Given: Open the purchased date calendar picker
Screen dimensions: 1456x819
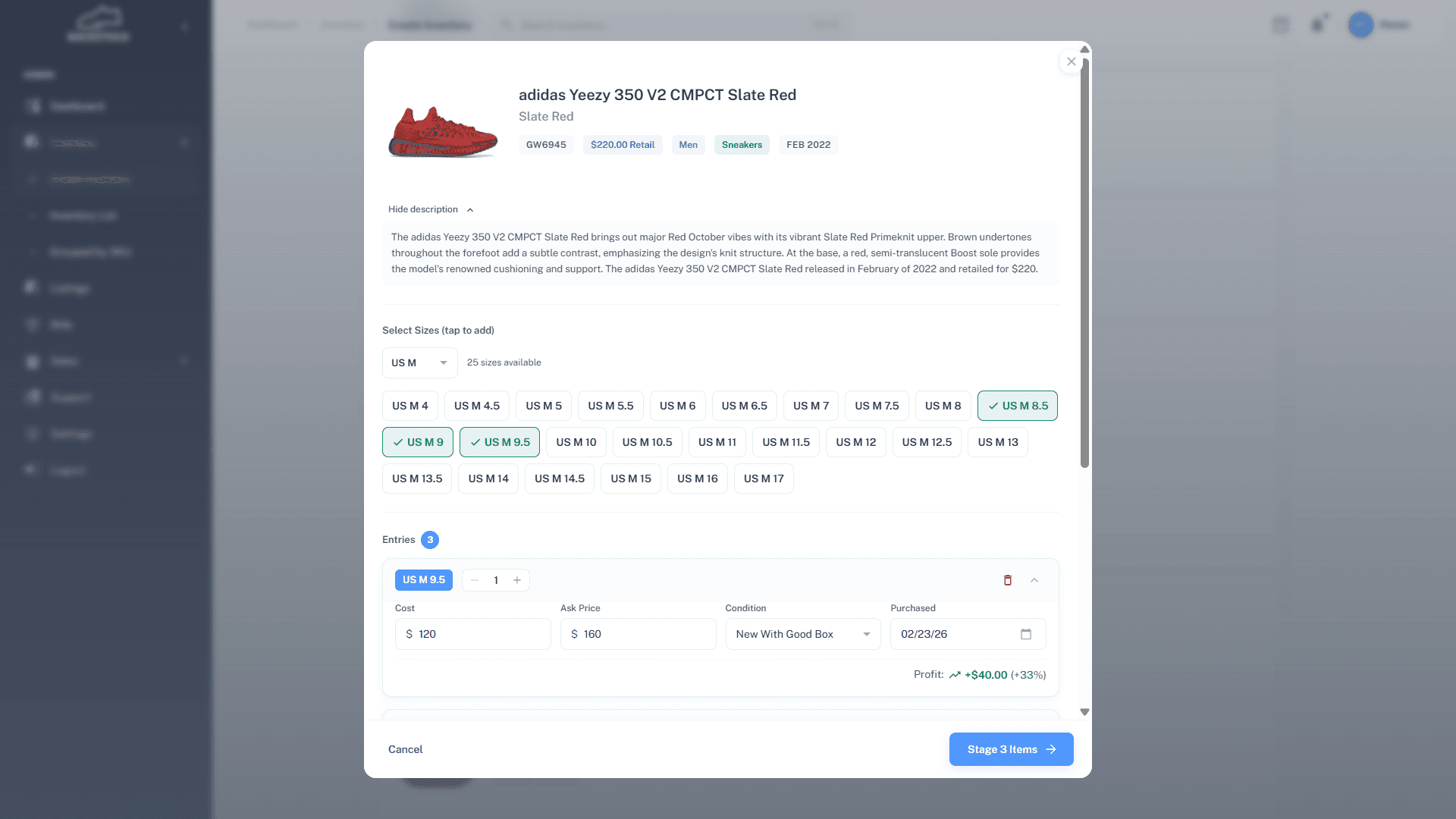Looking at the screenshot, I should tap(1026, 634).
